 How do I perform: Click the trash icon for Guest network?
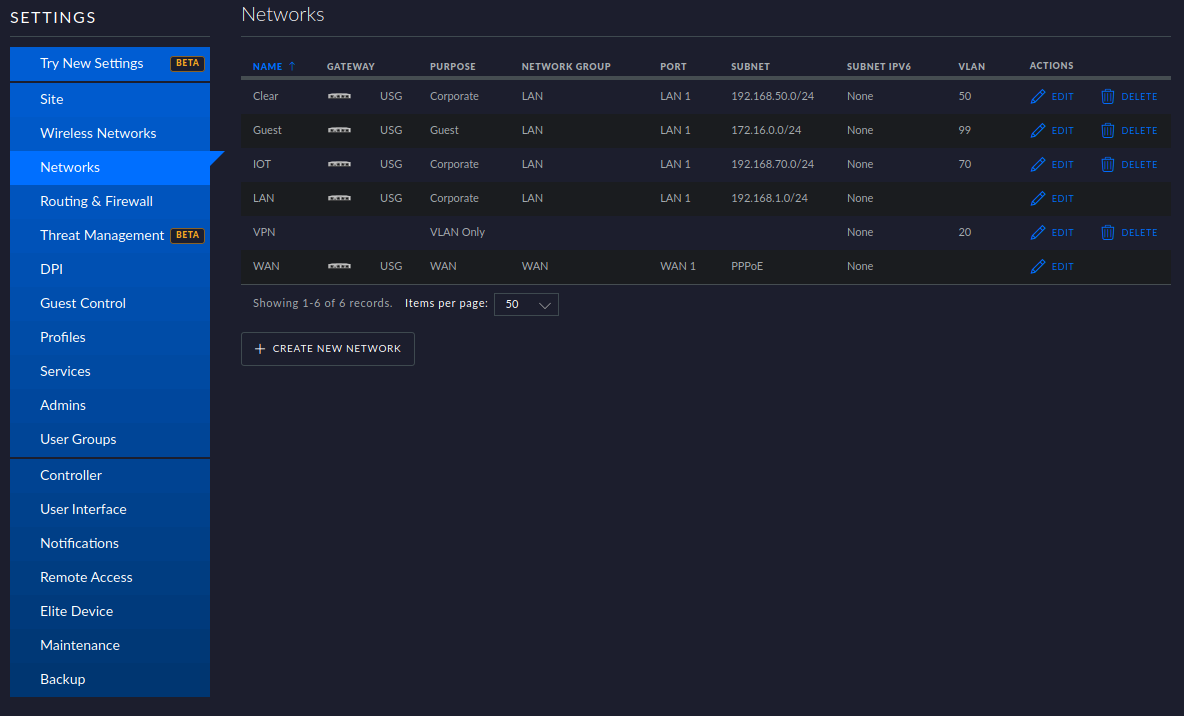coord(1108,131)
